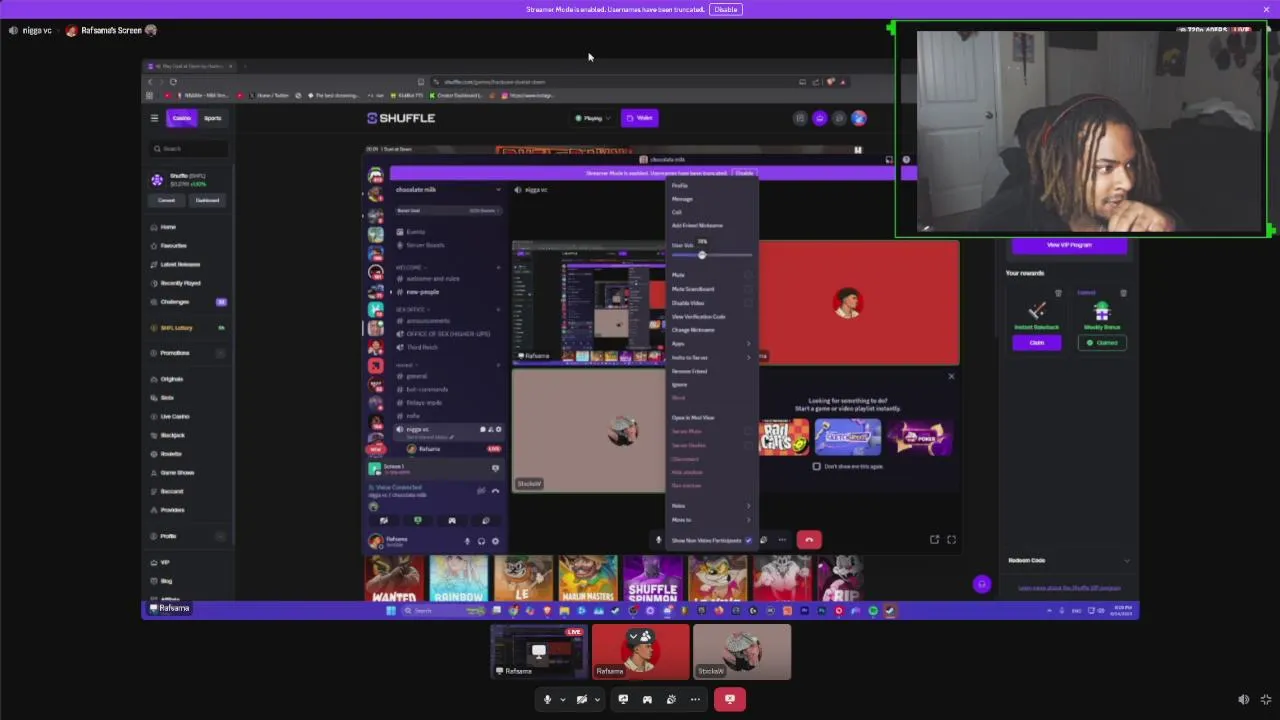Click pop-out icon in streamed Discord call

tap(934, 540)
